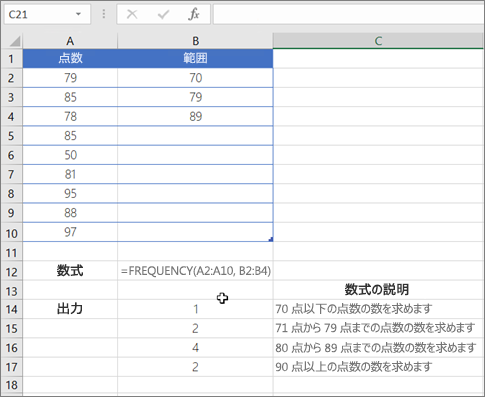Click the 90 点以上 description cell
The height and width of the screenshot is (397, 485).
pos(378,367)
